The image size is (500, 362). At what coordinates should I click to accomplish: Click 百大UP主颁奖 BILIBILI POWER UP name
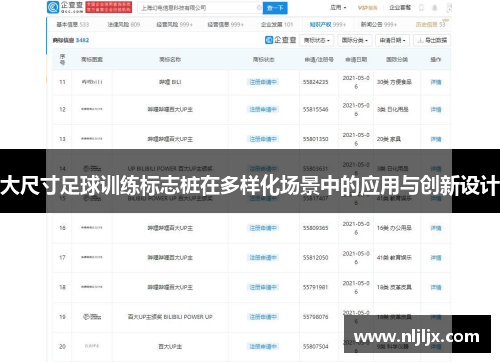[x=170, y=317]
